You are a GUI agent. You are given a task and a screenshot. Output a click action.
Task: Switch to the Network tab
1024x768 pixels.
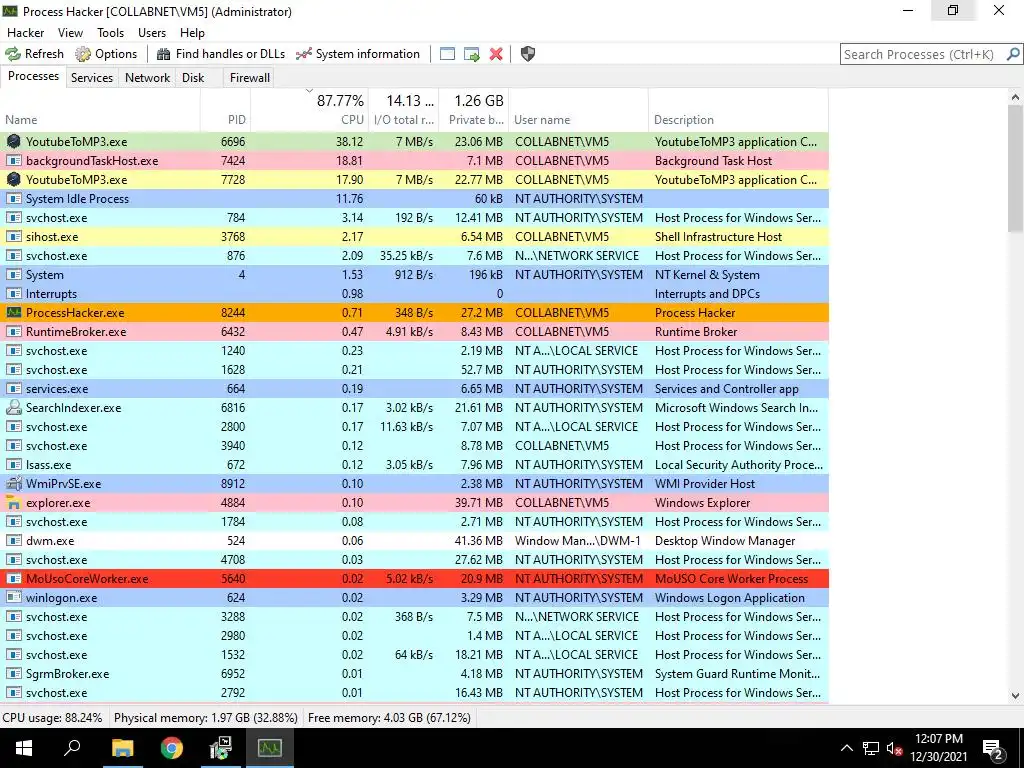coord(148,78)
